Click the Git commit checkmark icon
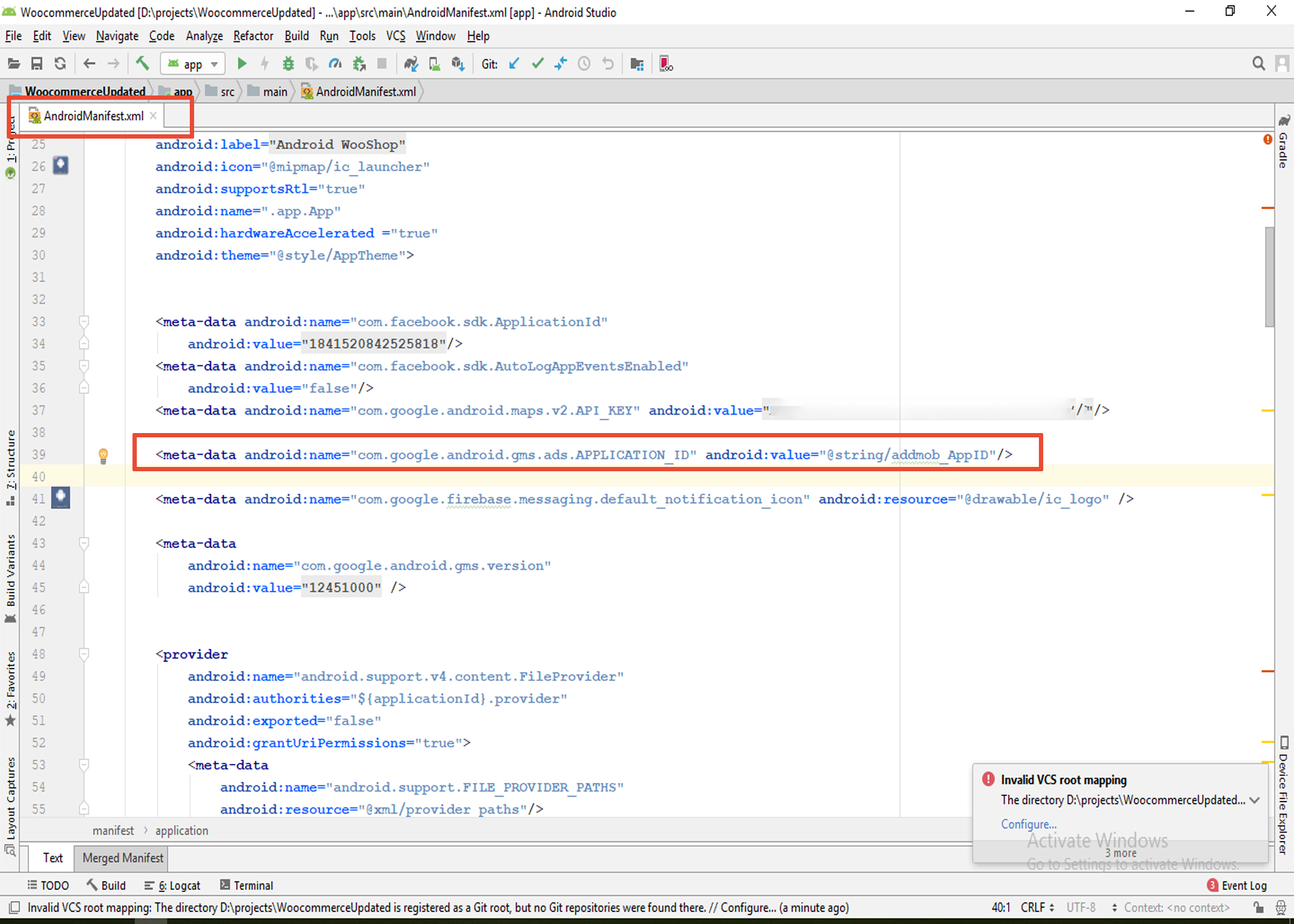Screen dimensions: 1294x924 click(537, 63)
